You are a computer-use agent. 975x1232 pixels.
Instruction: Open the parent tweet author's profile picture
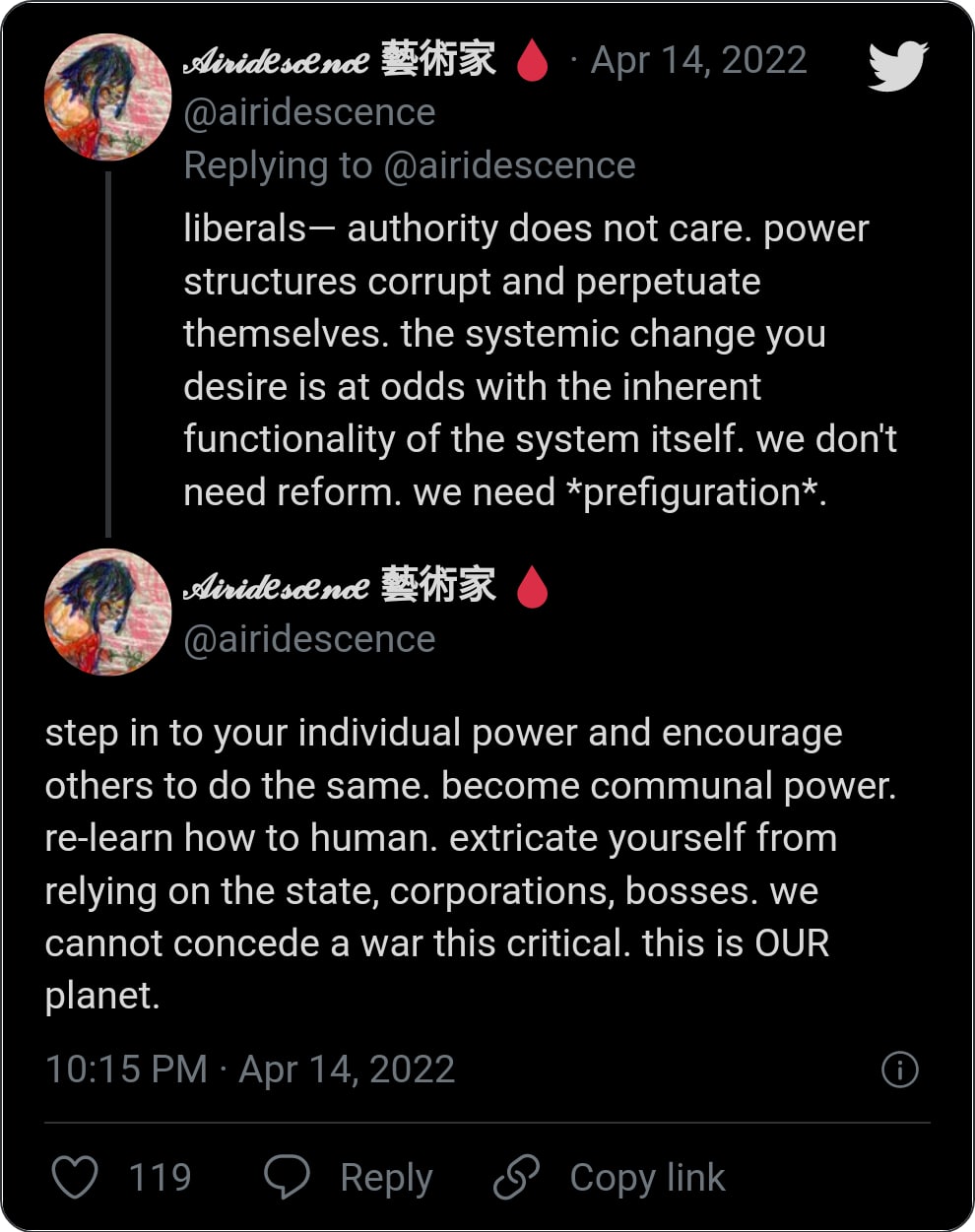point(107,97)
